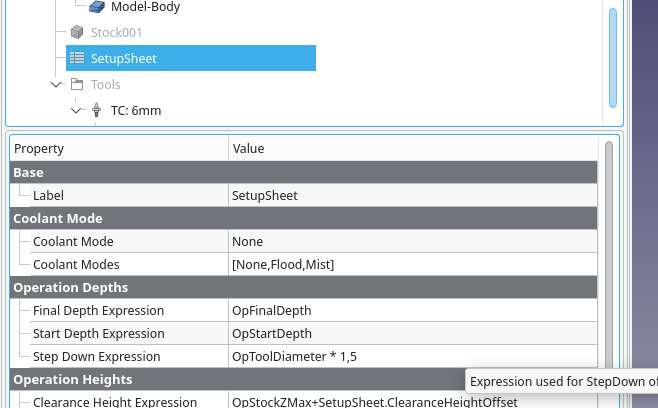Select the SetupSheet tree item
Viewport: 658px width, 408px height.
pos(123,58)
